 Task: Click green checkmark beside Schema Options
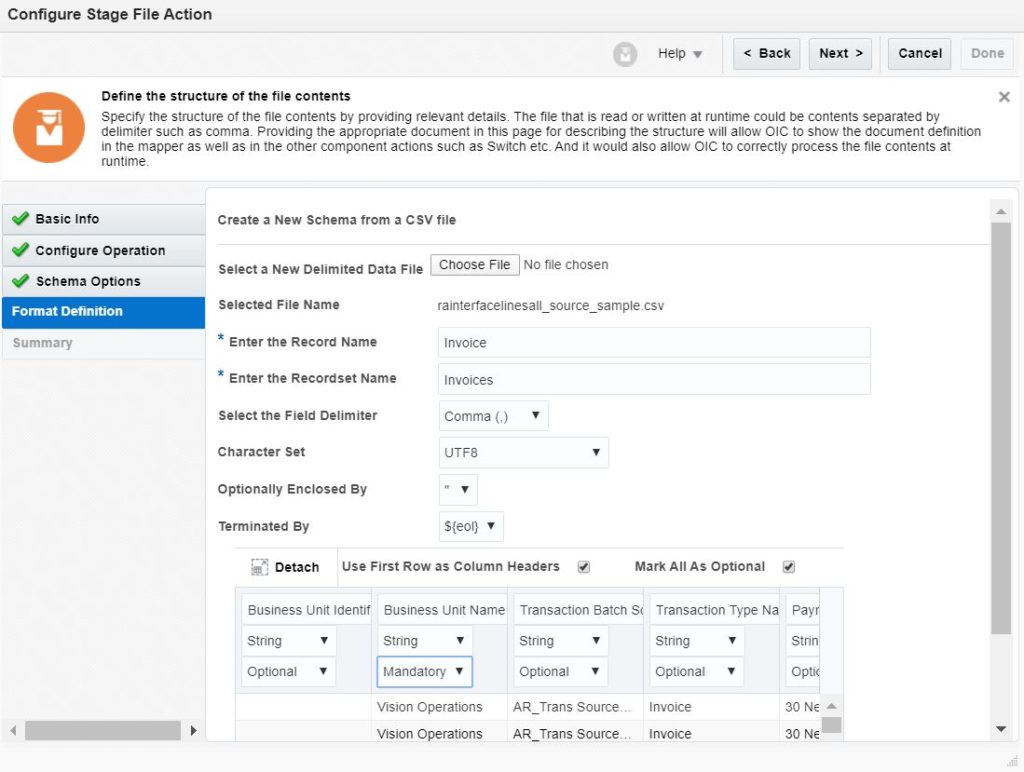20,281
